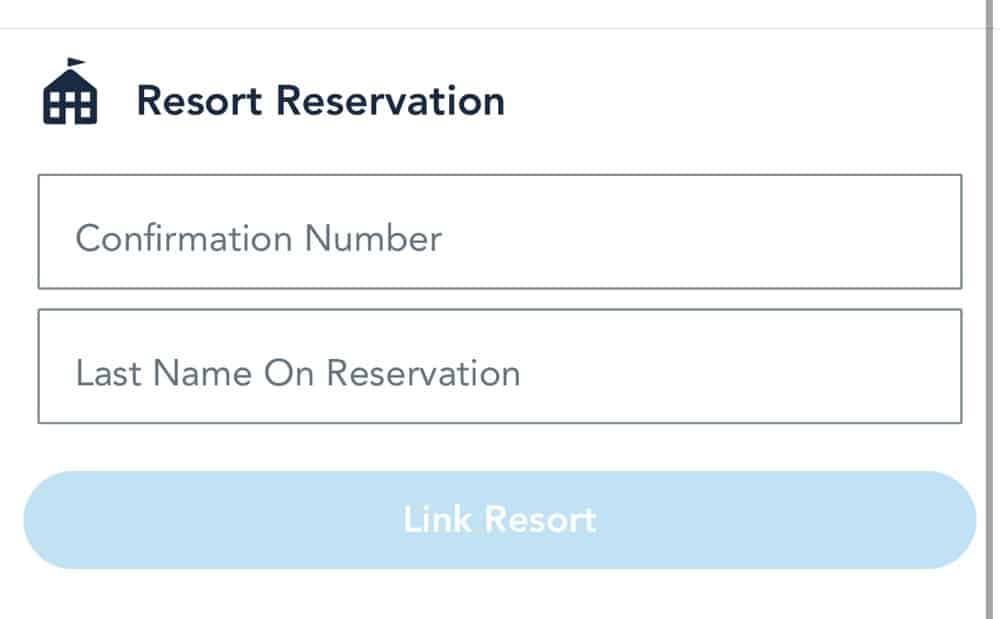
Task: Click the Link Resort button
Action: (x=500, y=520)
